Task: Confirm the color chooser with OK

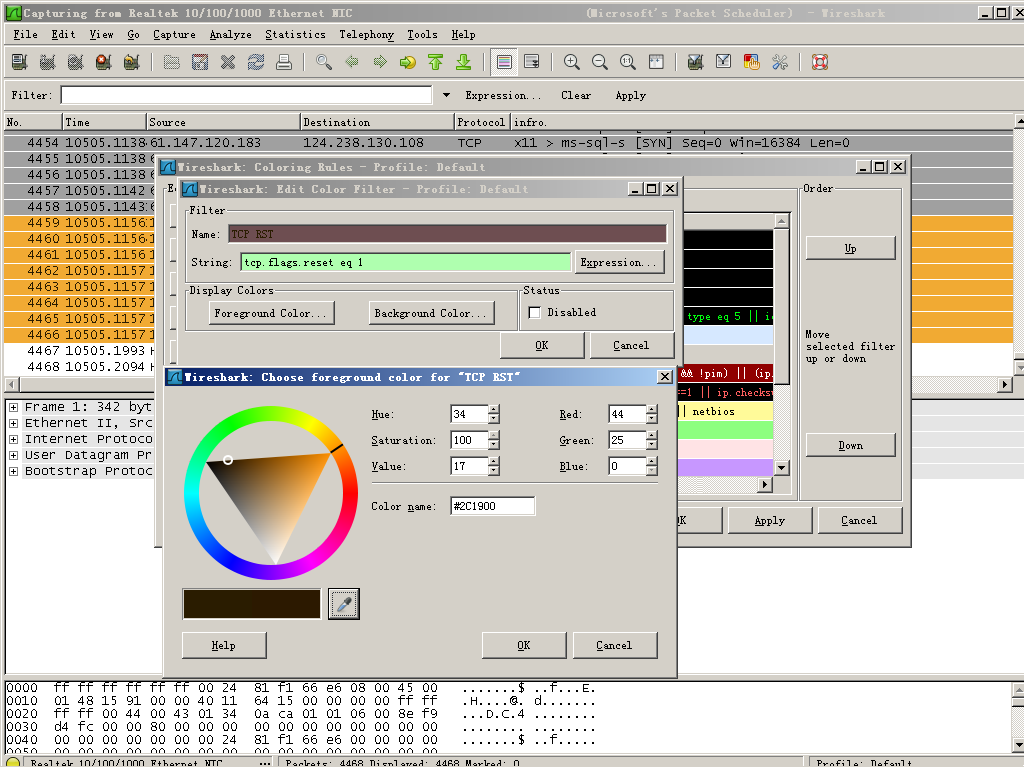Action: point(524,645)
